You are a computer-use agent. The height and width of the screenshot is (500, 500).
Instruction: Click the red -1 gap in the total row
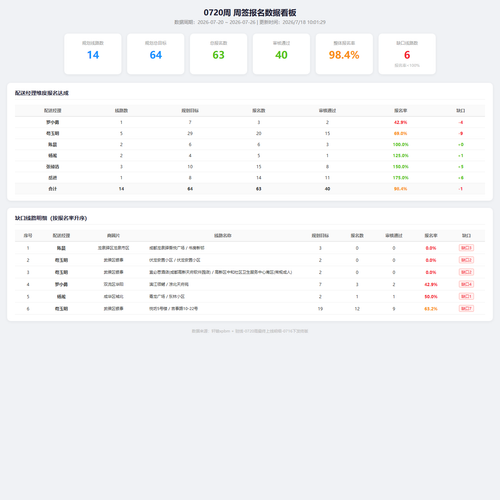coord(461,189)
